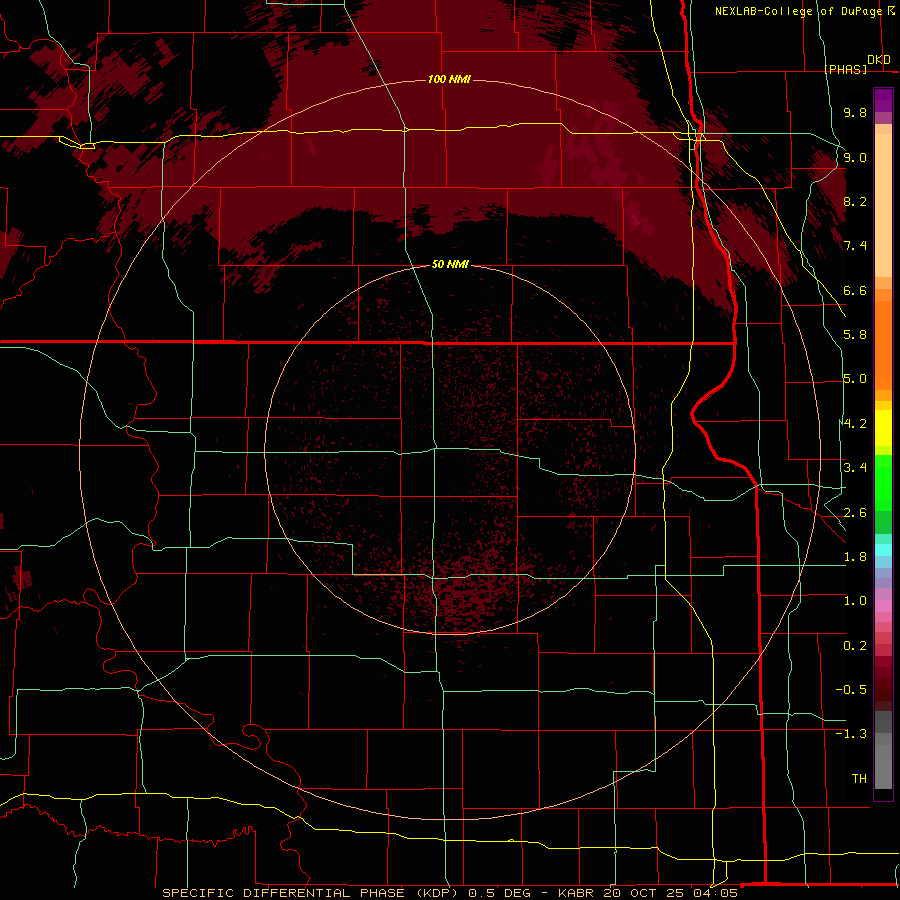
Task: Click the 1.0 scale value
Action: (x=855, y=601)
